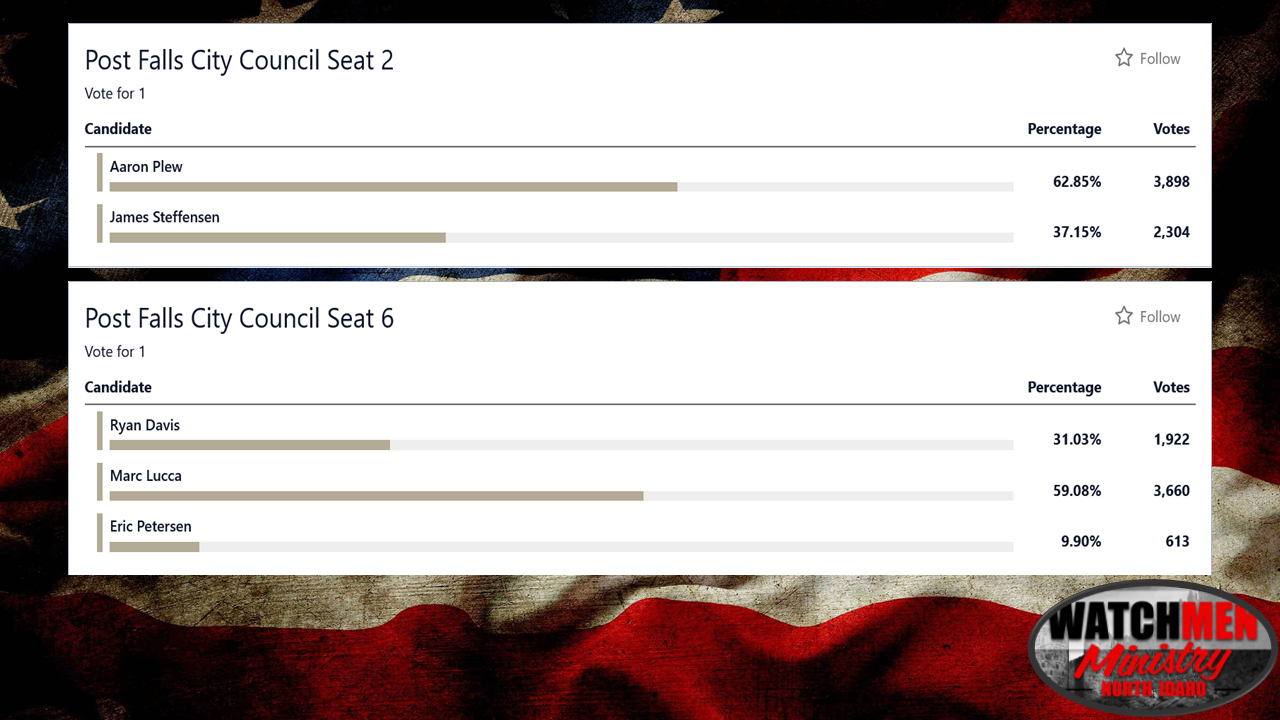This screenshot has height=720, width=1280.
Task: Click the star icon for Seat 2
Action: pos(1124,58)
